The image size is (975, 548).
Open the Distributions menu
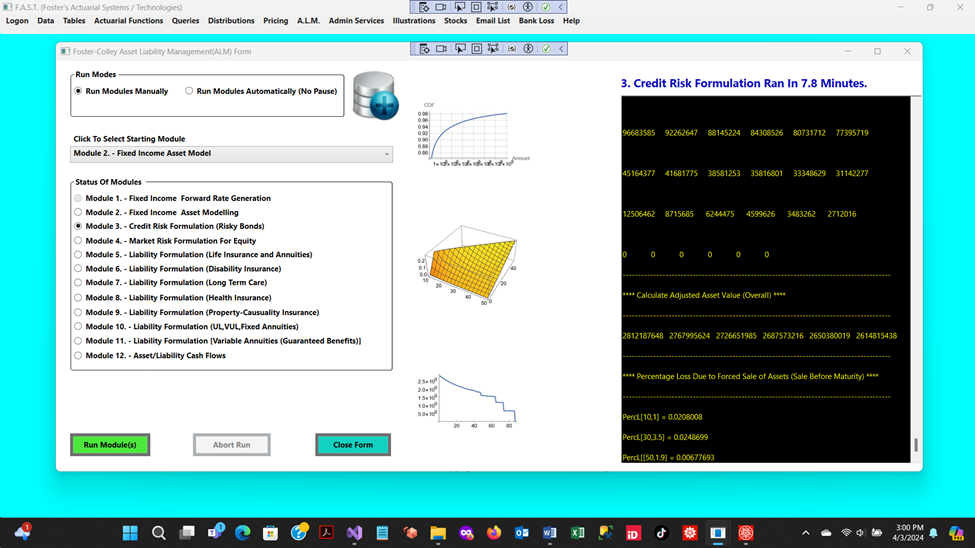[x=231, y=20]
